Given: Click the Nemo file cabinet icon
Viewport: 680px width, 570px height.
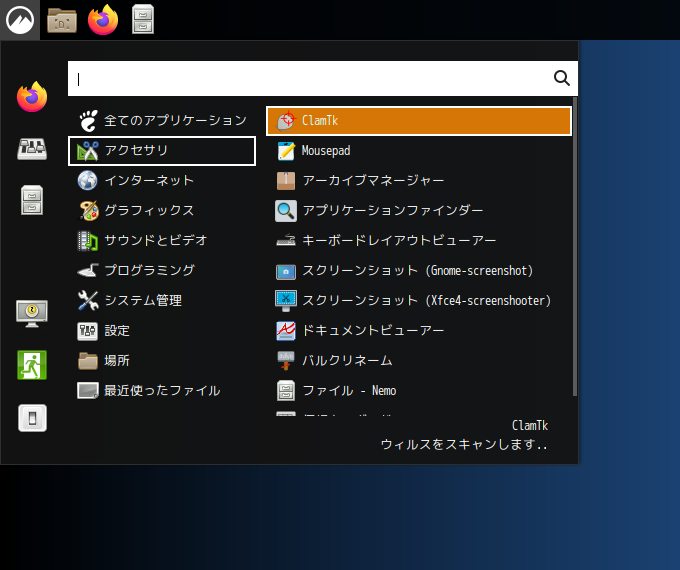Looking at the screenshot, I should [286, 391].
